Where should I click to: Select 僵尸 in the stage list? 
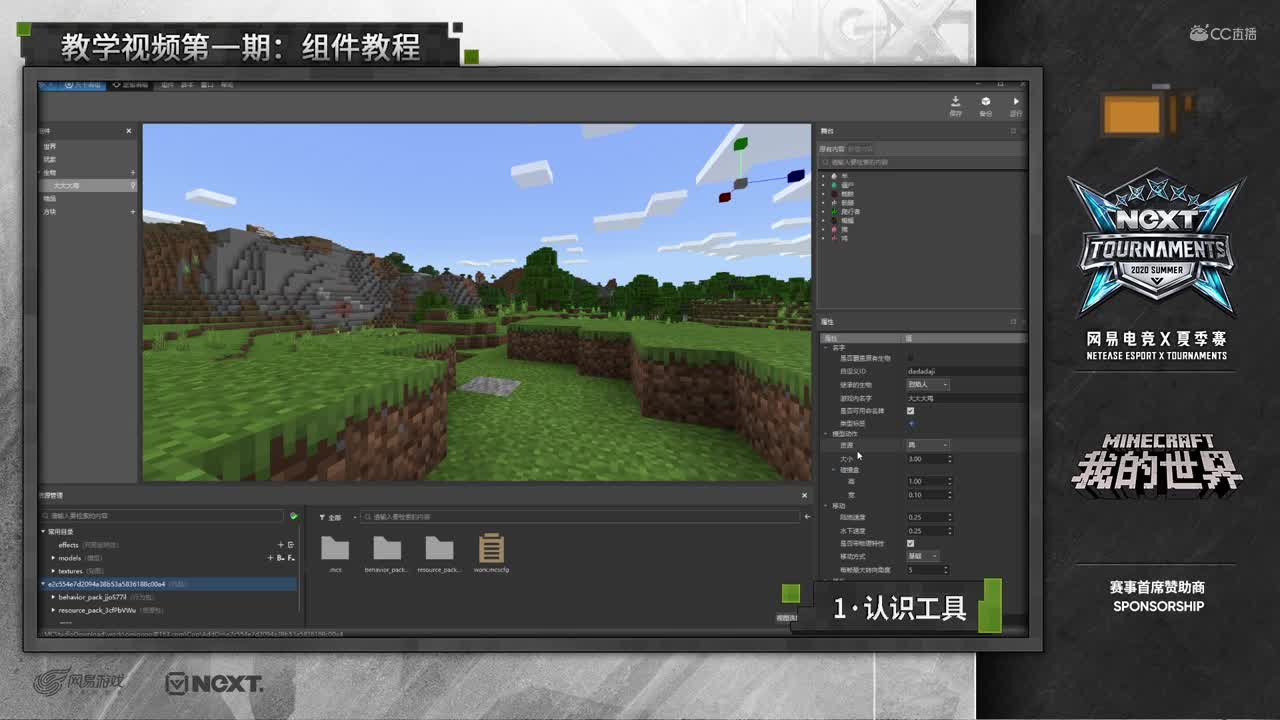(x=847, y=185)
